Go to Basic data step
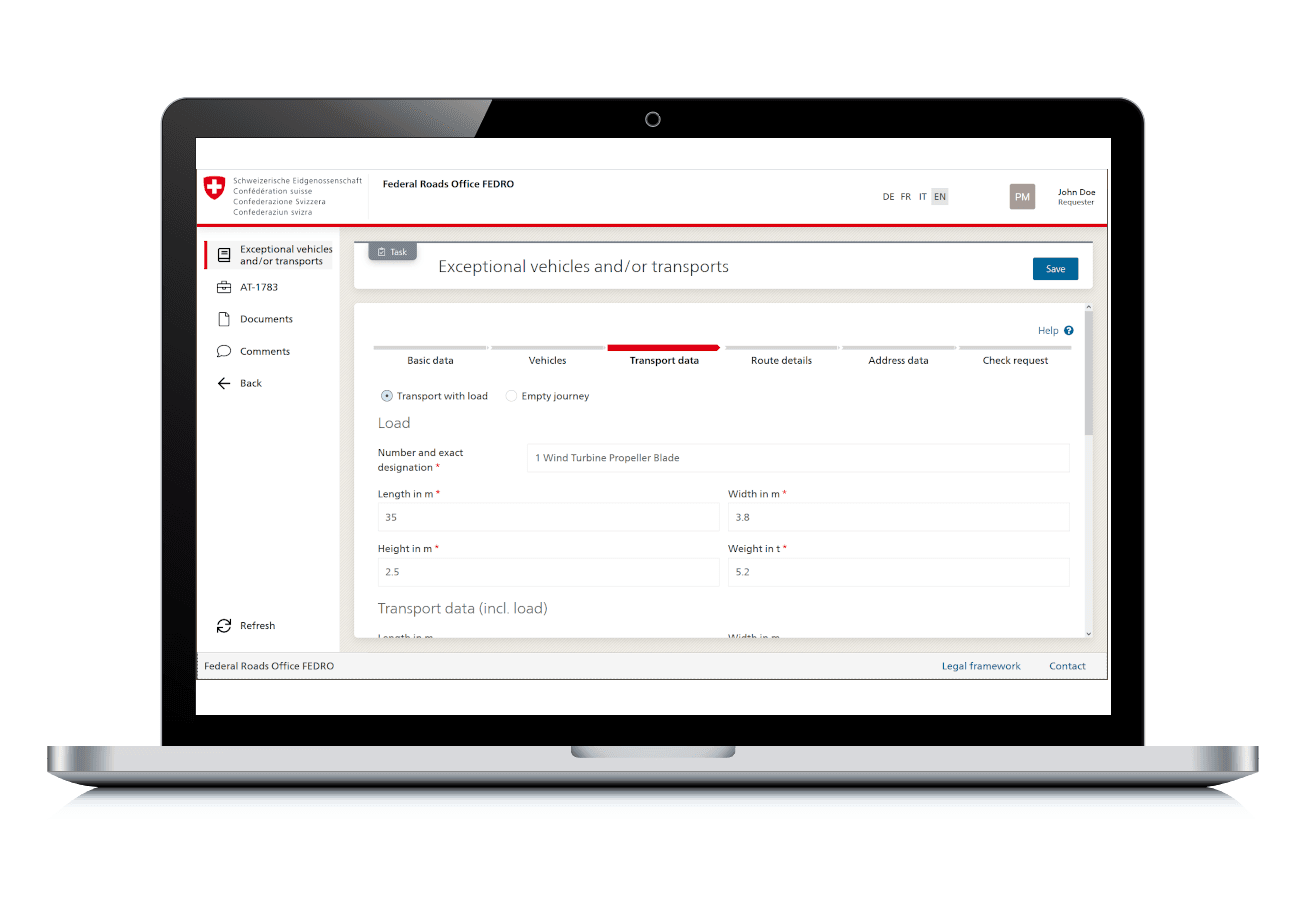Image resolution: width=1303 pixels, height=906 pixels. (x=430, y=360)
